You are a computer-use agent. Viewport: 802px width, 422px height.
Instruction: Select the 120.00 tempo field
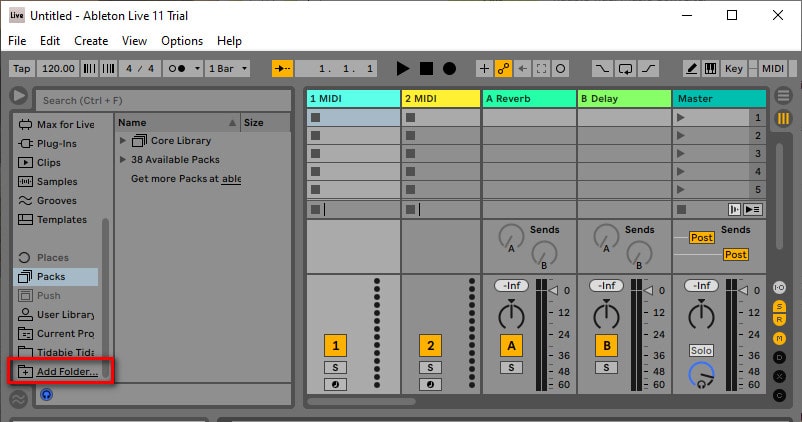coord(58,69)
